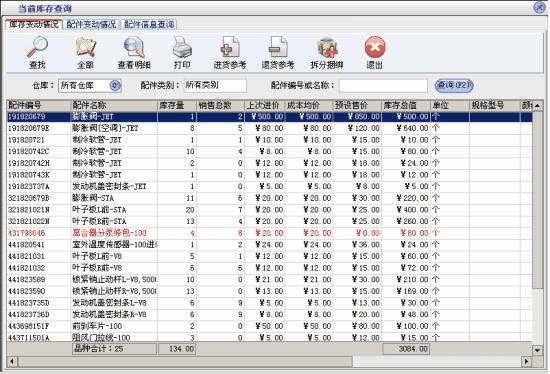
Task: Focus the 配件编号或名称 input field
Action: [x=383, y=86]
